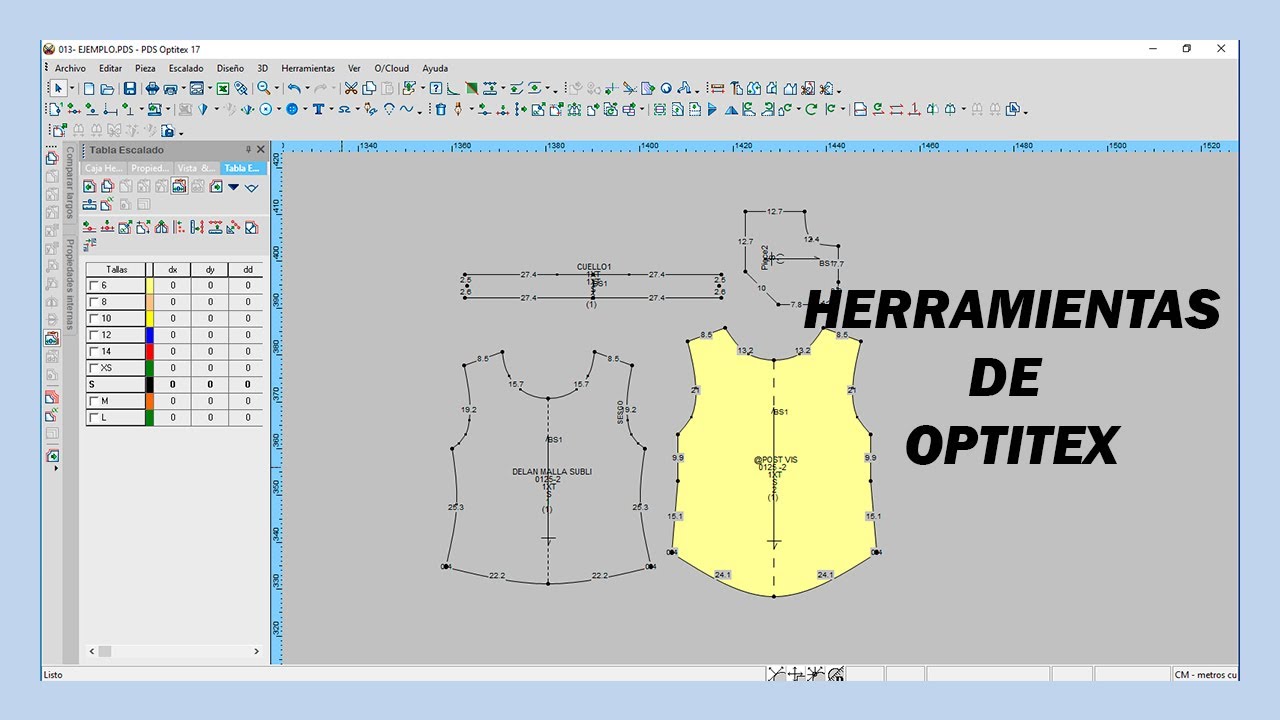Expand the print dropdown arrow
The image size is (1280, 720).
tap(183, 88)
